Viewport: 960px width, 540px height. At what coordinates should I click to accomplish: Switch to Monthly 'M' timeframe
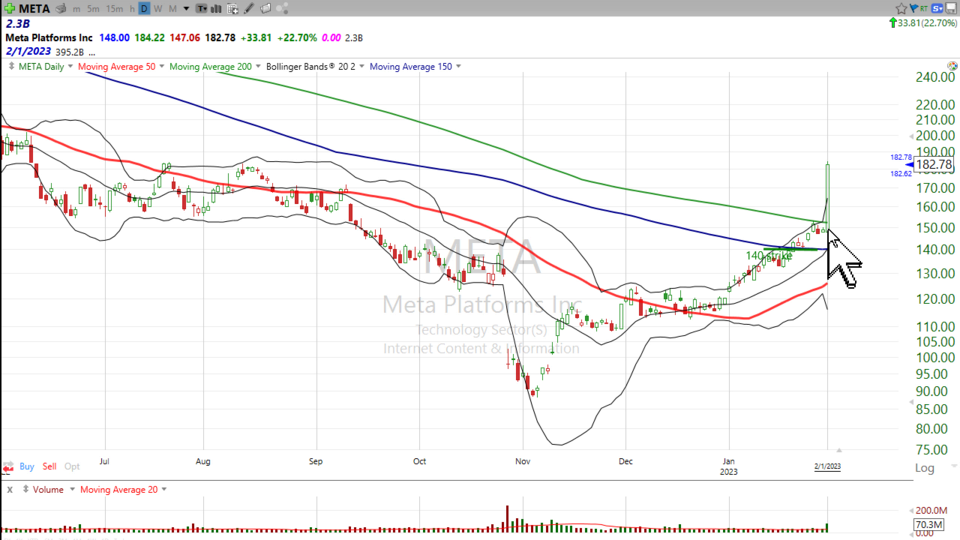tap(173, 9)
